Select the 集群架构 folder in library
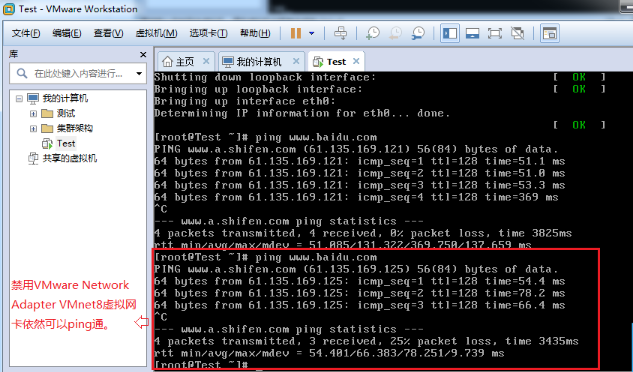This screenshot has height=372, width=633. (75, 128)
